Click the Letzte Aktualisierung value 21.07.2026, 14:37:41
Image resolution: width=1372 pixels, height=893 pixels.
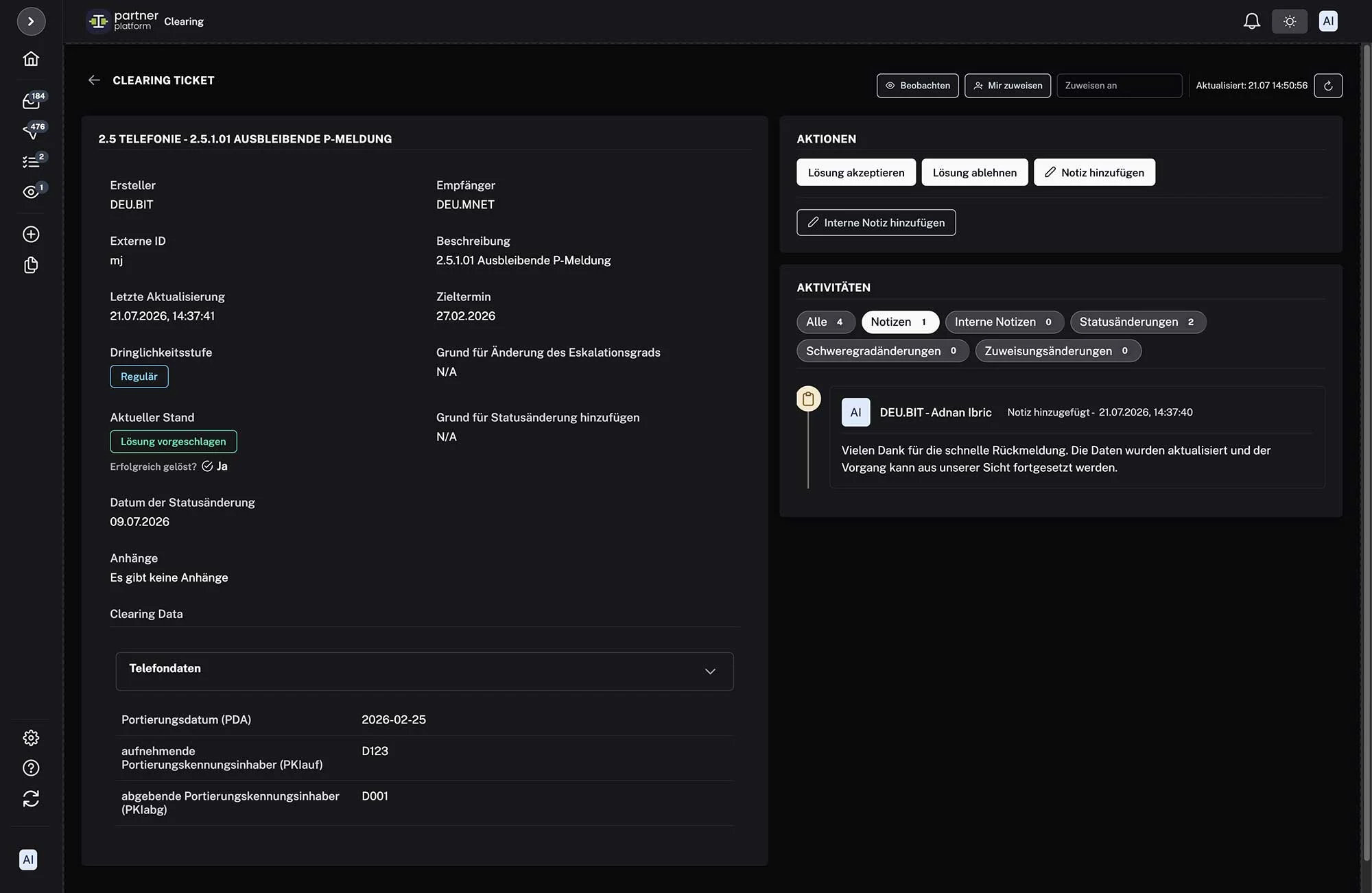tap(163, 315)
